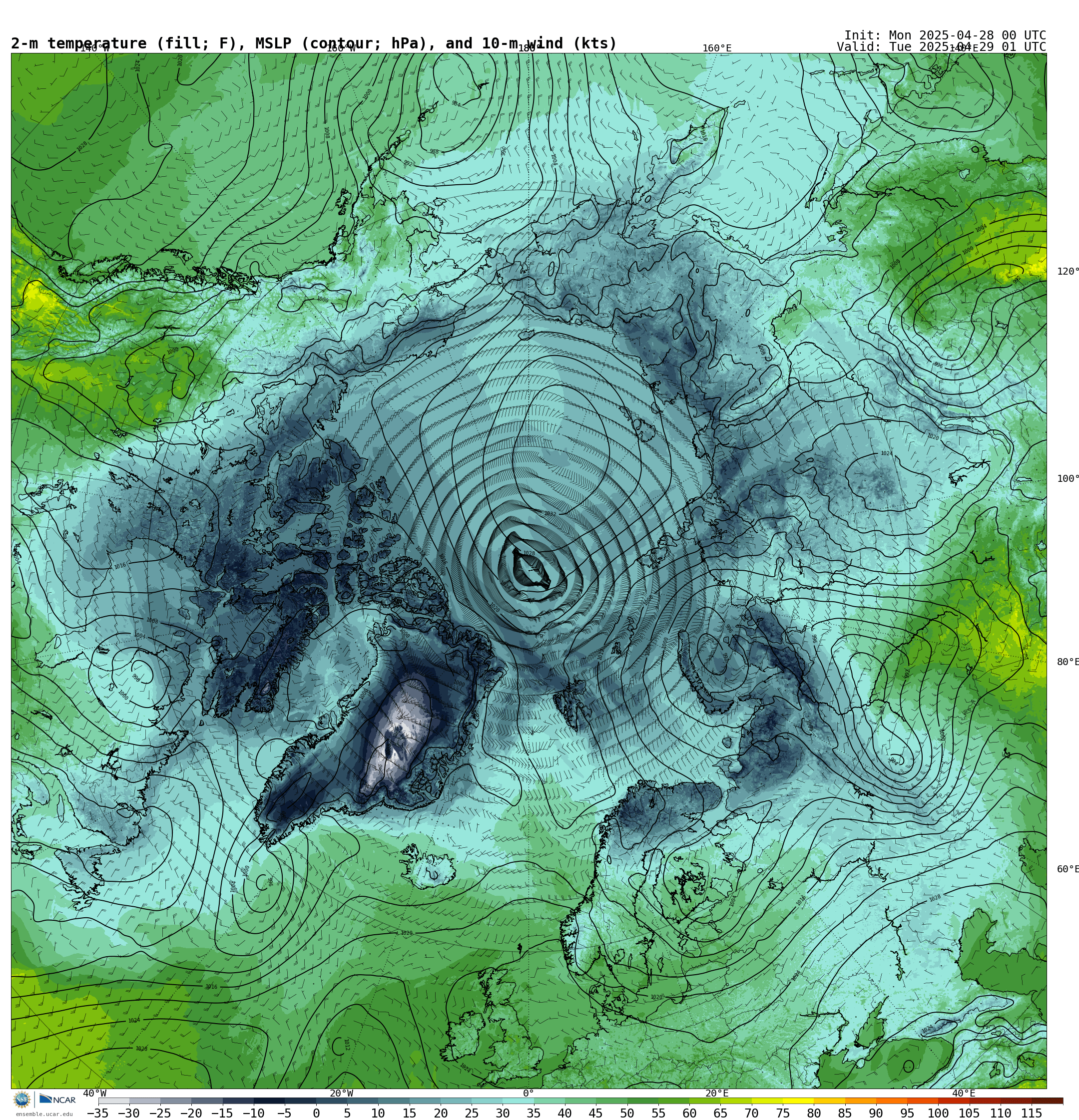Click the 90 tick label on the colorbar
1079x1120 pixels.
coord(876,1113)
